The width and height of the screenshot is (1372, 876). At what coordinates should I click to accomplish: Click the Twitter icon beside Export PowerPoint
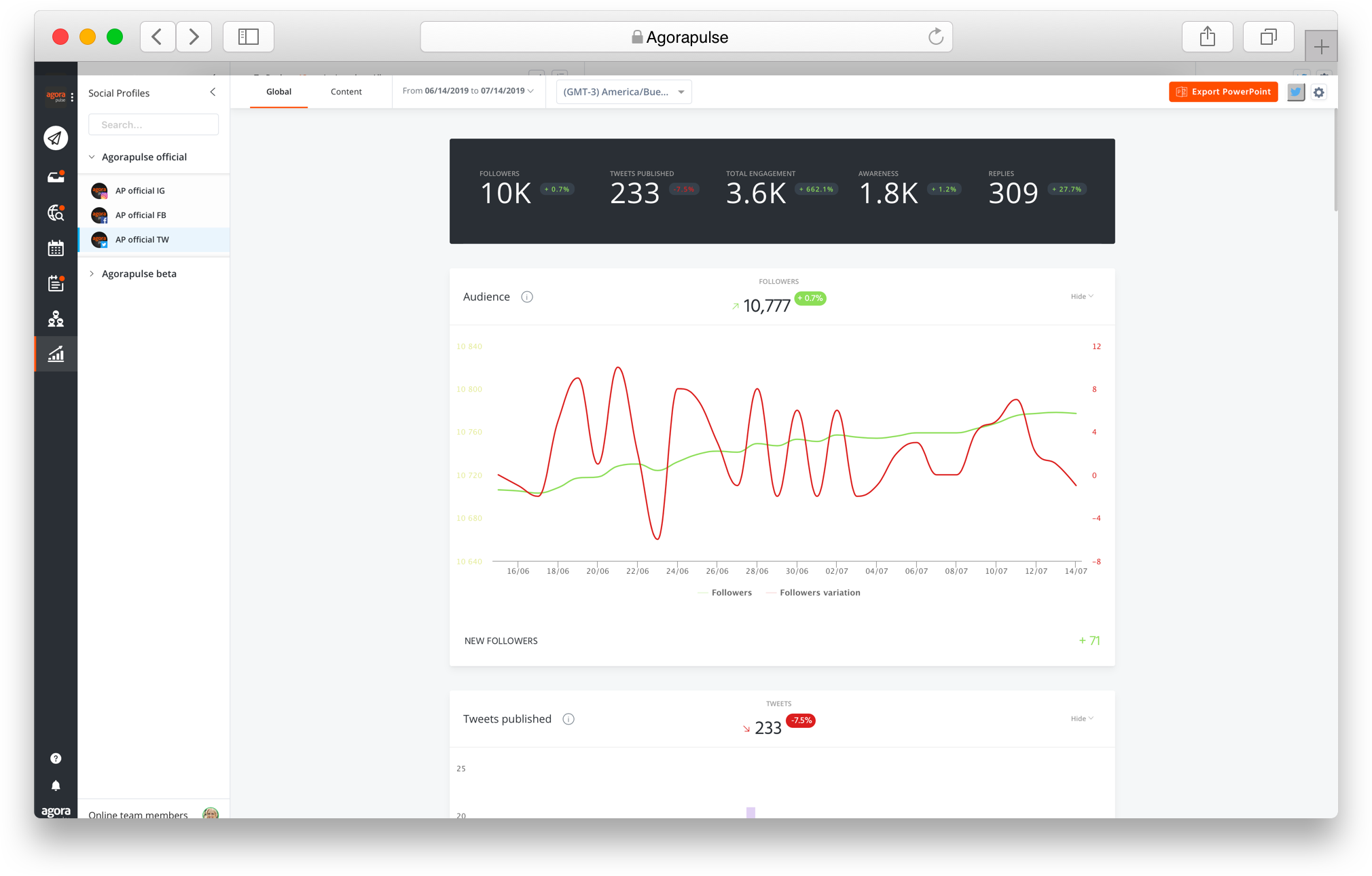[1295, 92]
